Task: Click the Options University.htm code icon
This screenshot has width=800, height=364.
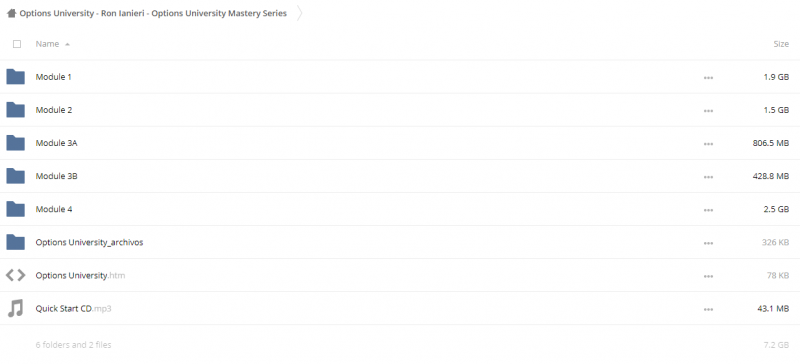Action: click(15, 276)
